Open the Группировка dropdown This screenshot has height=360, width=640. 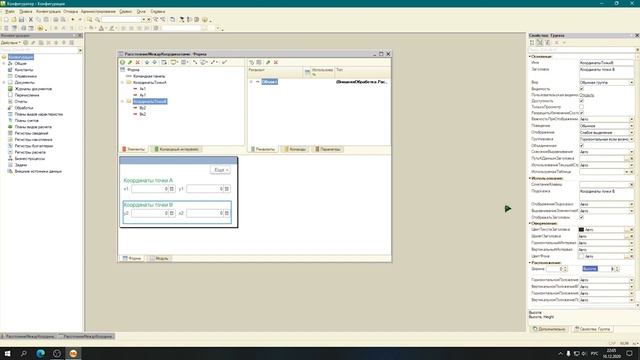(x=631, y=139)
